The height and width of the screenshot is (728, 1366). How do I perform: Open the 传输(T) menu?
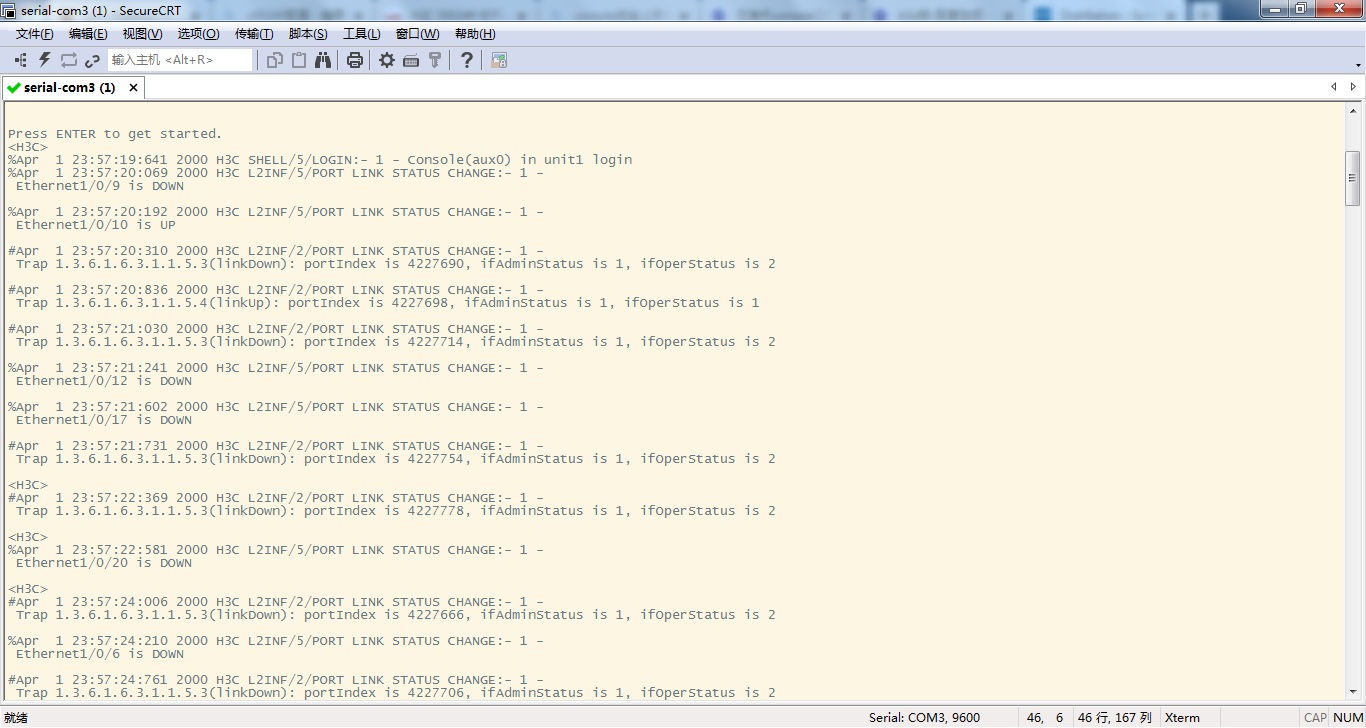click(254, 34)
